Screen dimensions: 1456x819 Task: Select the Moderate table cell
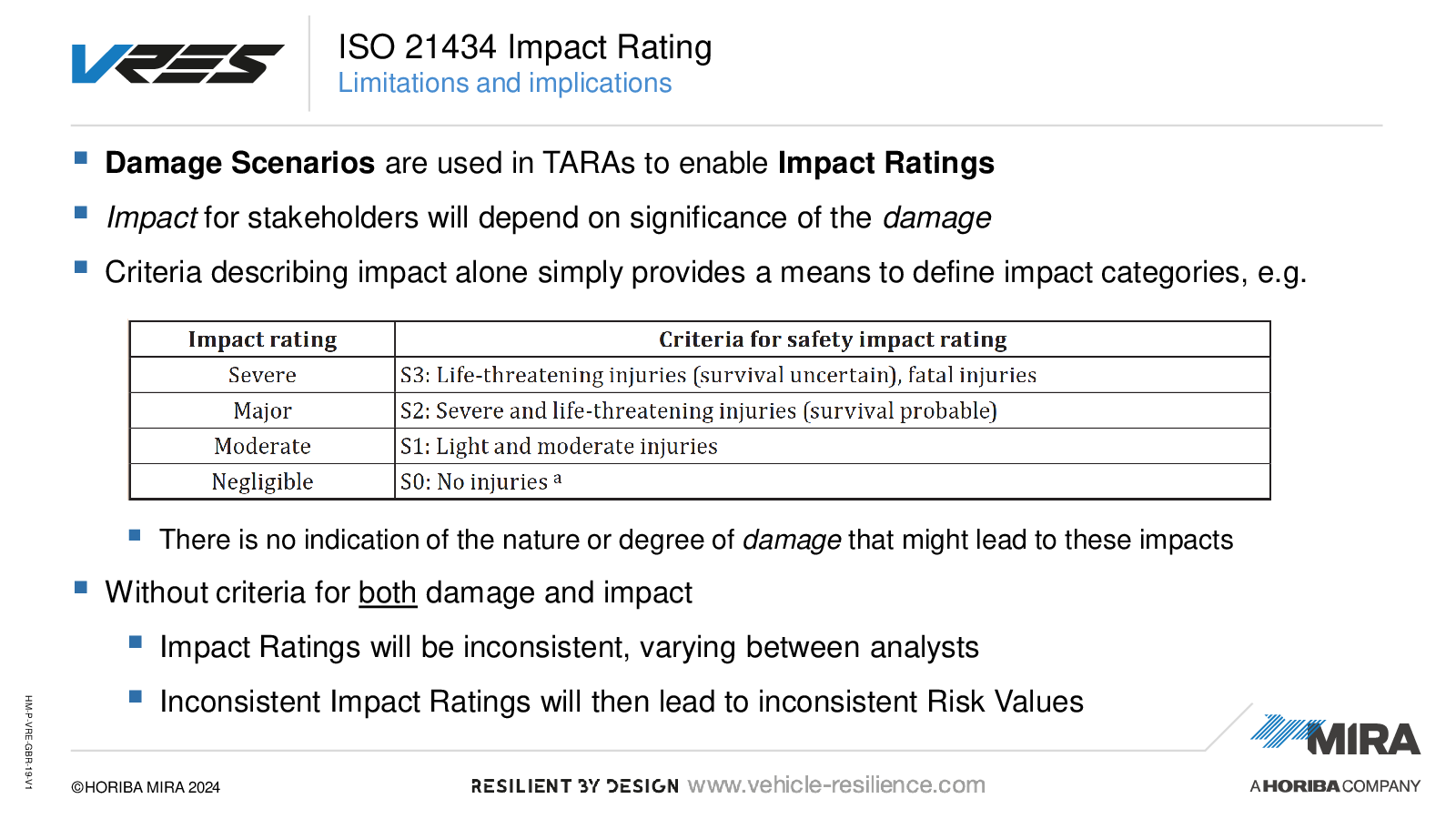pos(262,446)
